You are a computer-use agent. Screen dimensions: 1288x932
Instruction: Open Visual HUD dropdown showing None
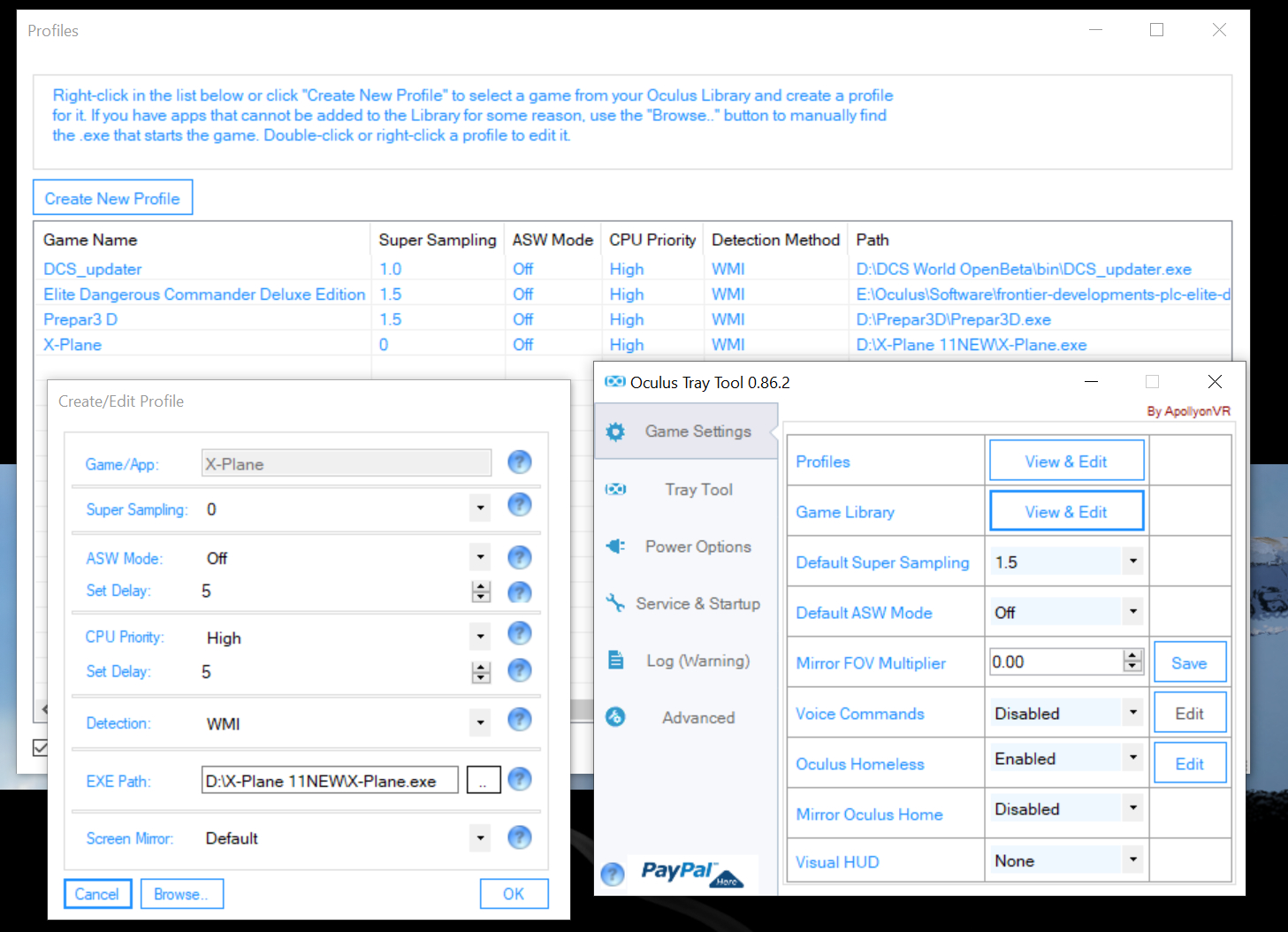(x=1132, y=859)
